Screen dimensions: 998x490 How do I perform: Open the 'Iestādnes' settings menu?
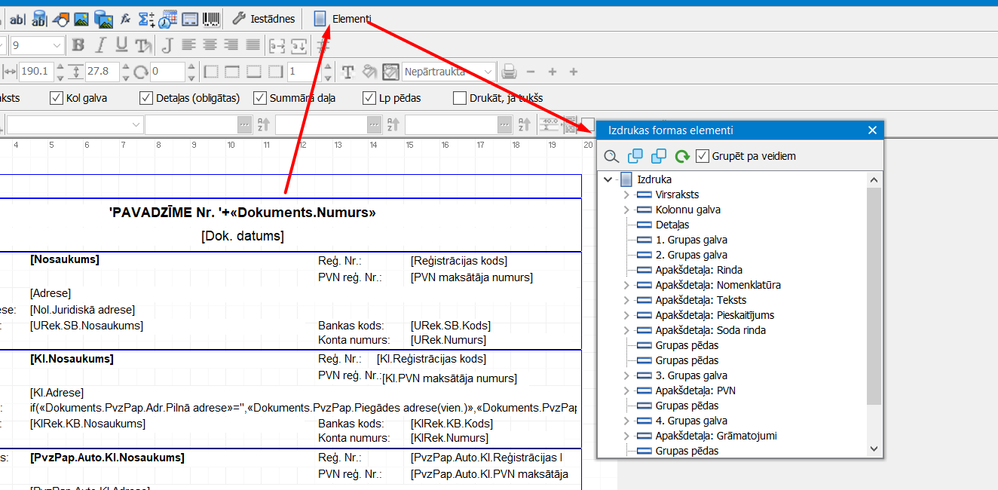pyautogui.click(x=263, y=18)
